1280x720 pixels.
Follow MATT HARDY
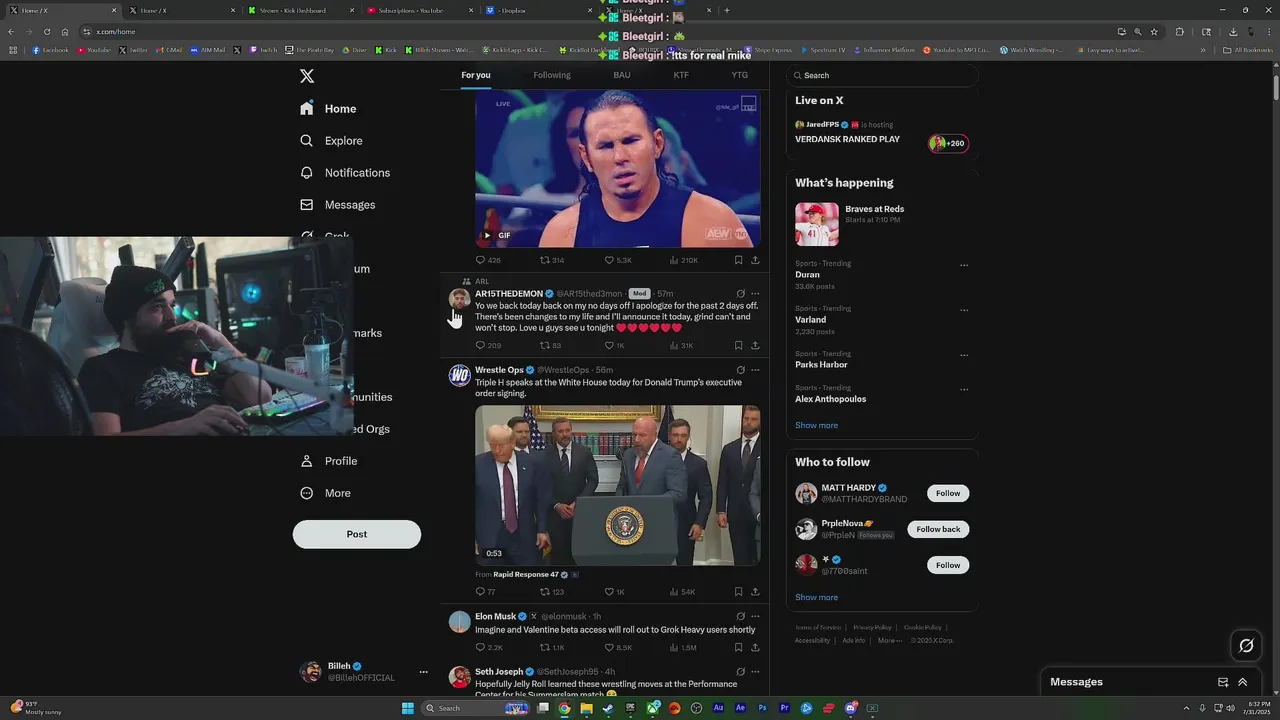tap(948, 493)
